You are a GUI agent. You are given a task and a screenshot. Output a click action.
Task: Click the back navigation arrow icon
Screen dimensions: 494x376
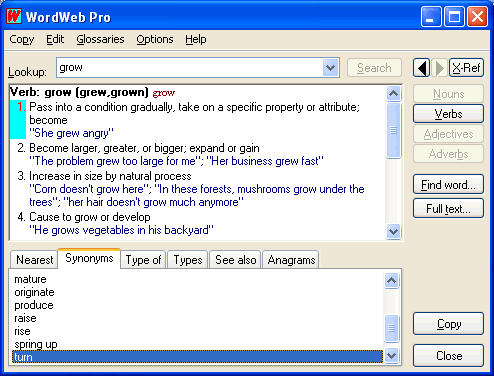pos(422,68)
